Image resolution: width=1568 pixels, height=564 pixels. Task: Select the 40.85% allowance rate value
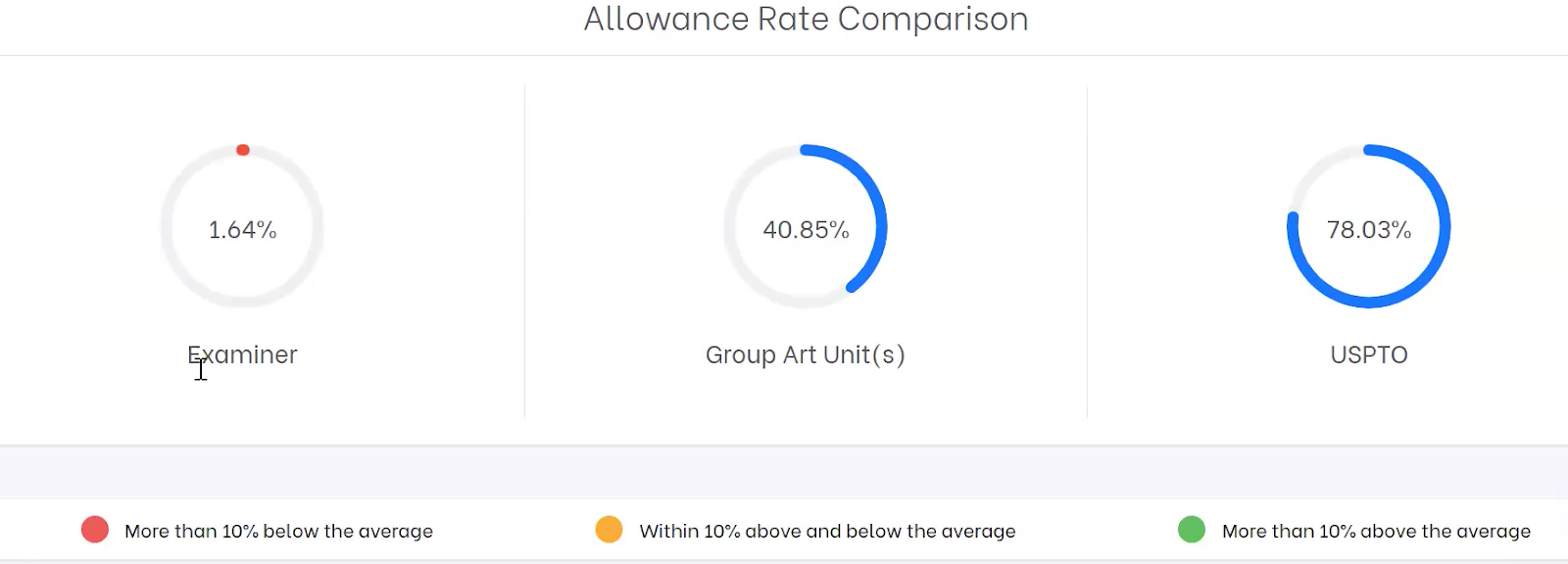(x=806, y=230)
